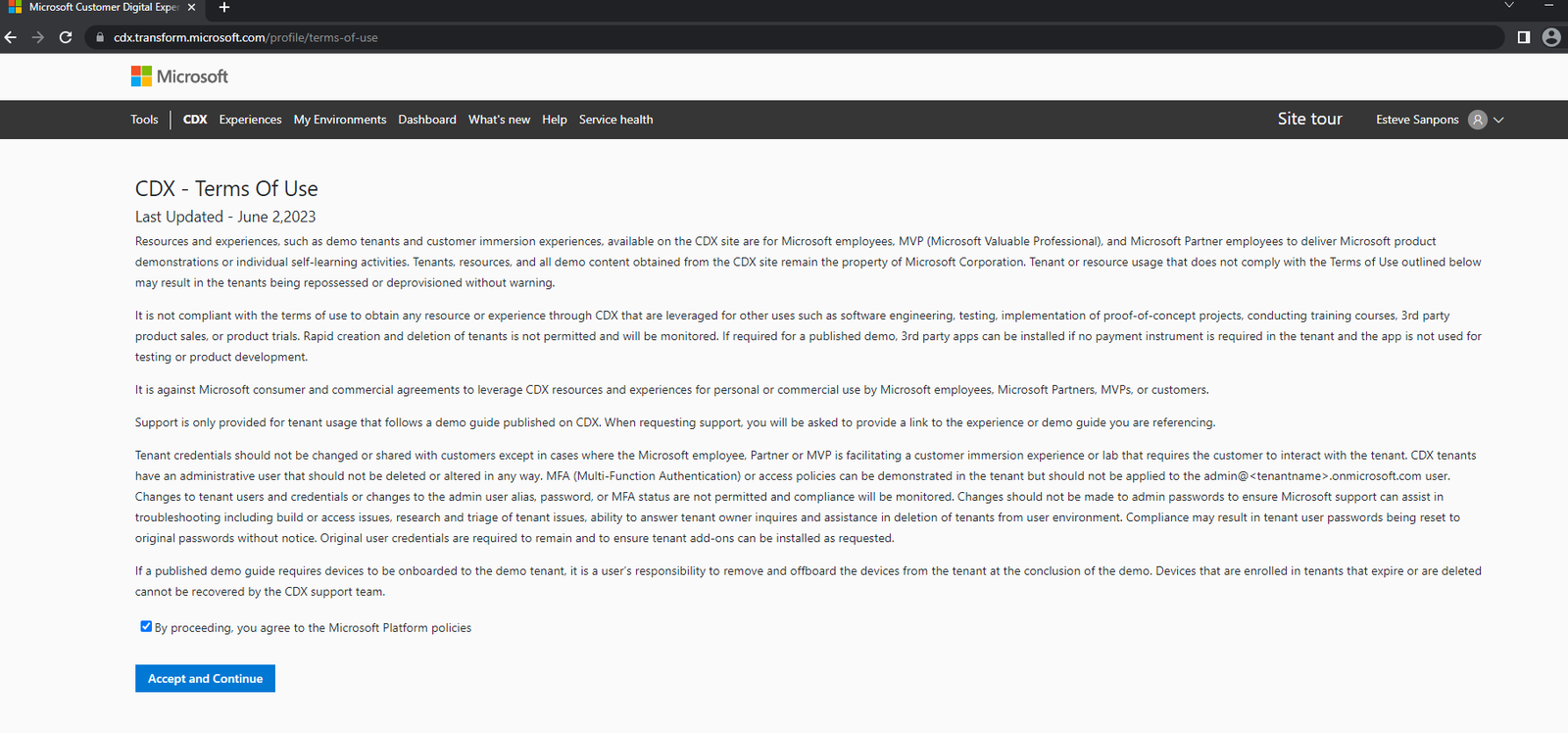
Task: Go to My Environments
Action: [340, 120]
